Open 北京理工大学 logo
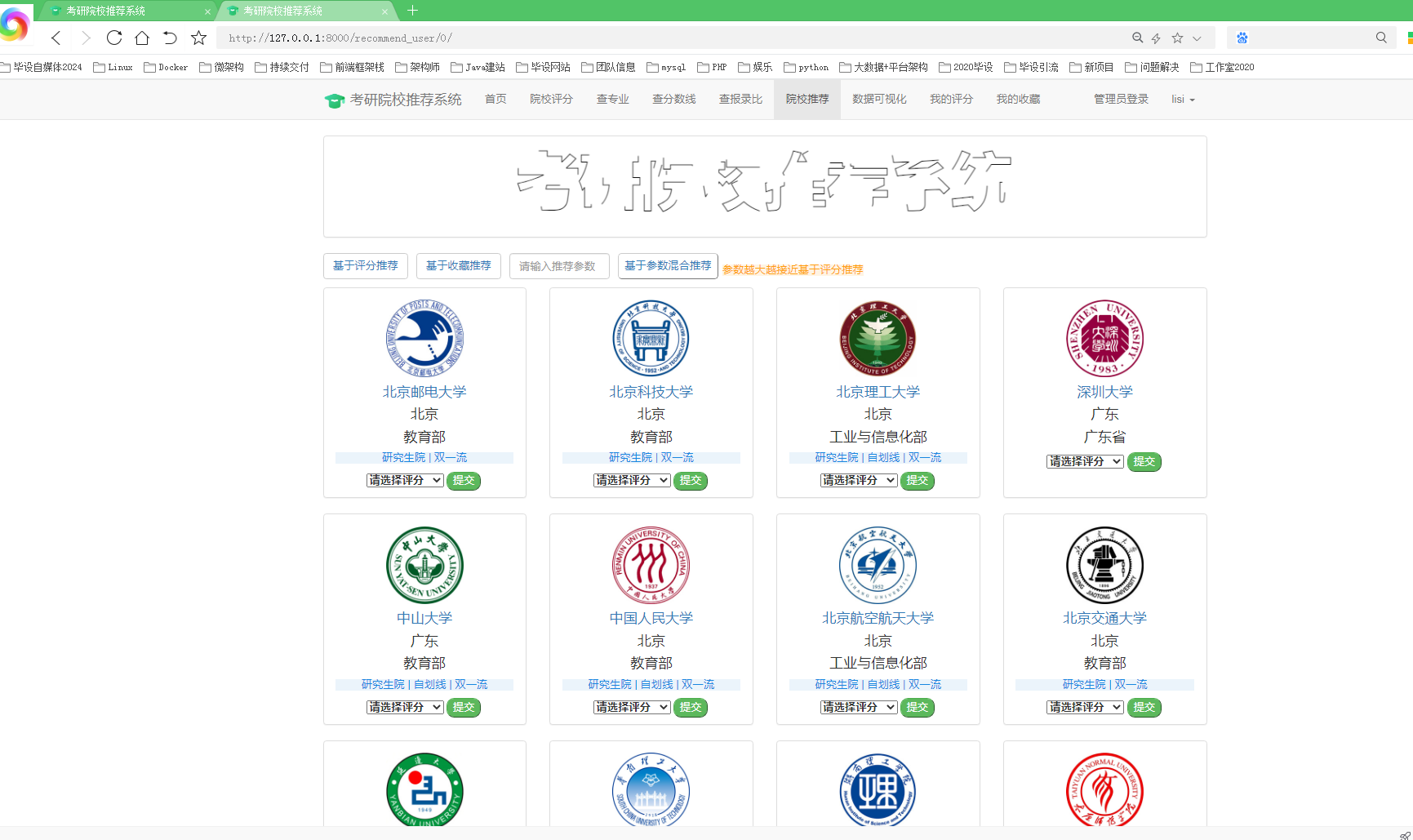 click(878, 338)
